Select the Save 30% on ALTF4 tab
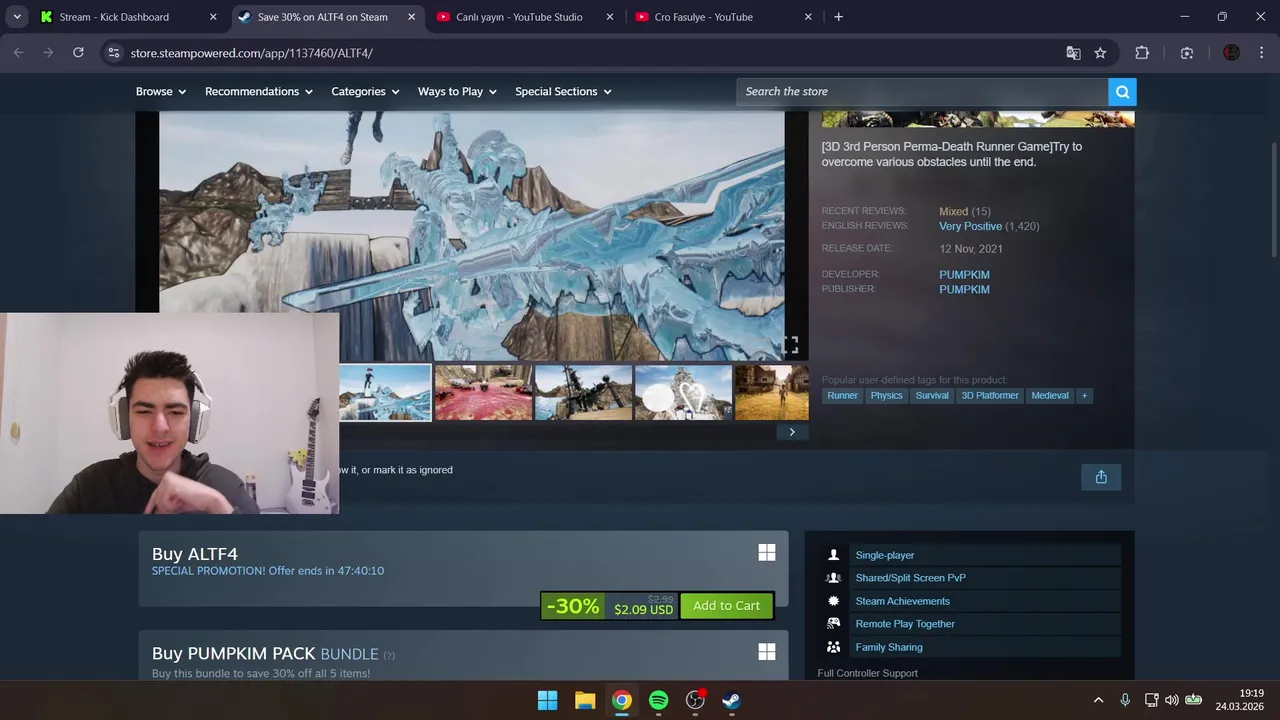This screenshot has width=1280, height=720. click(x=329, y=17)
